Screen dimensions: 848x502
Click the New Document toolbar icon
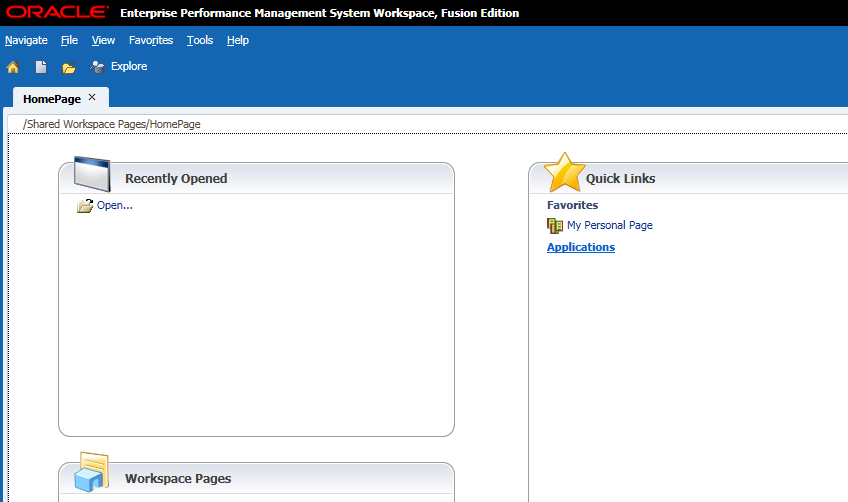(x=41, y=67)
